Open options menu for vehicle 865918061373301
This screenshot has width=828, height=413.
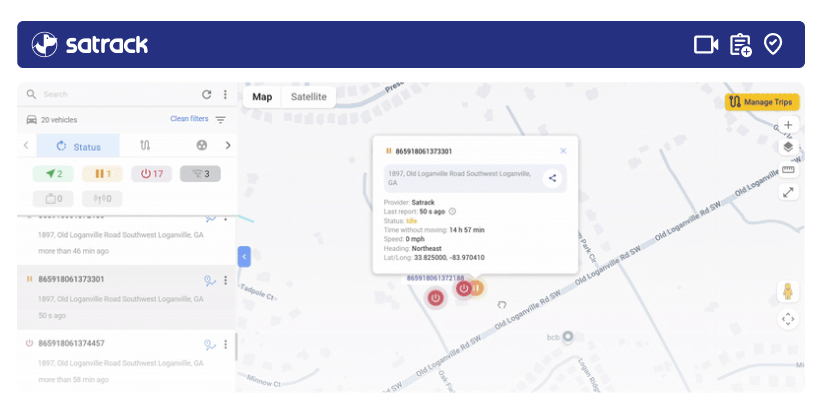[225, 281]
